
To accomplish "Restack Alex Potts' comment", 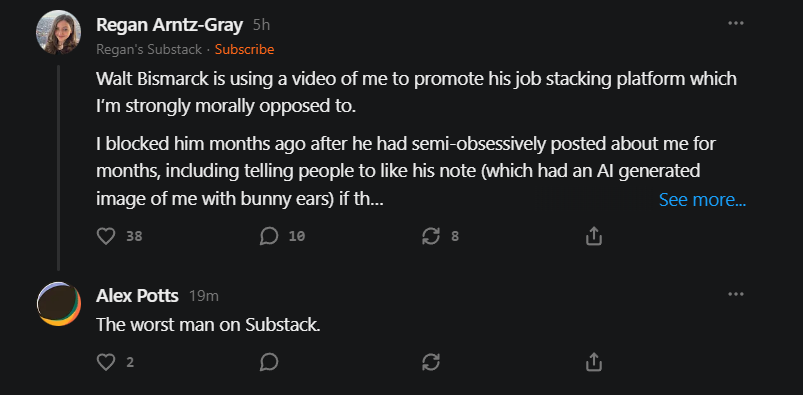I will click(x=431, y=362).
